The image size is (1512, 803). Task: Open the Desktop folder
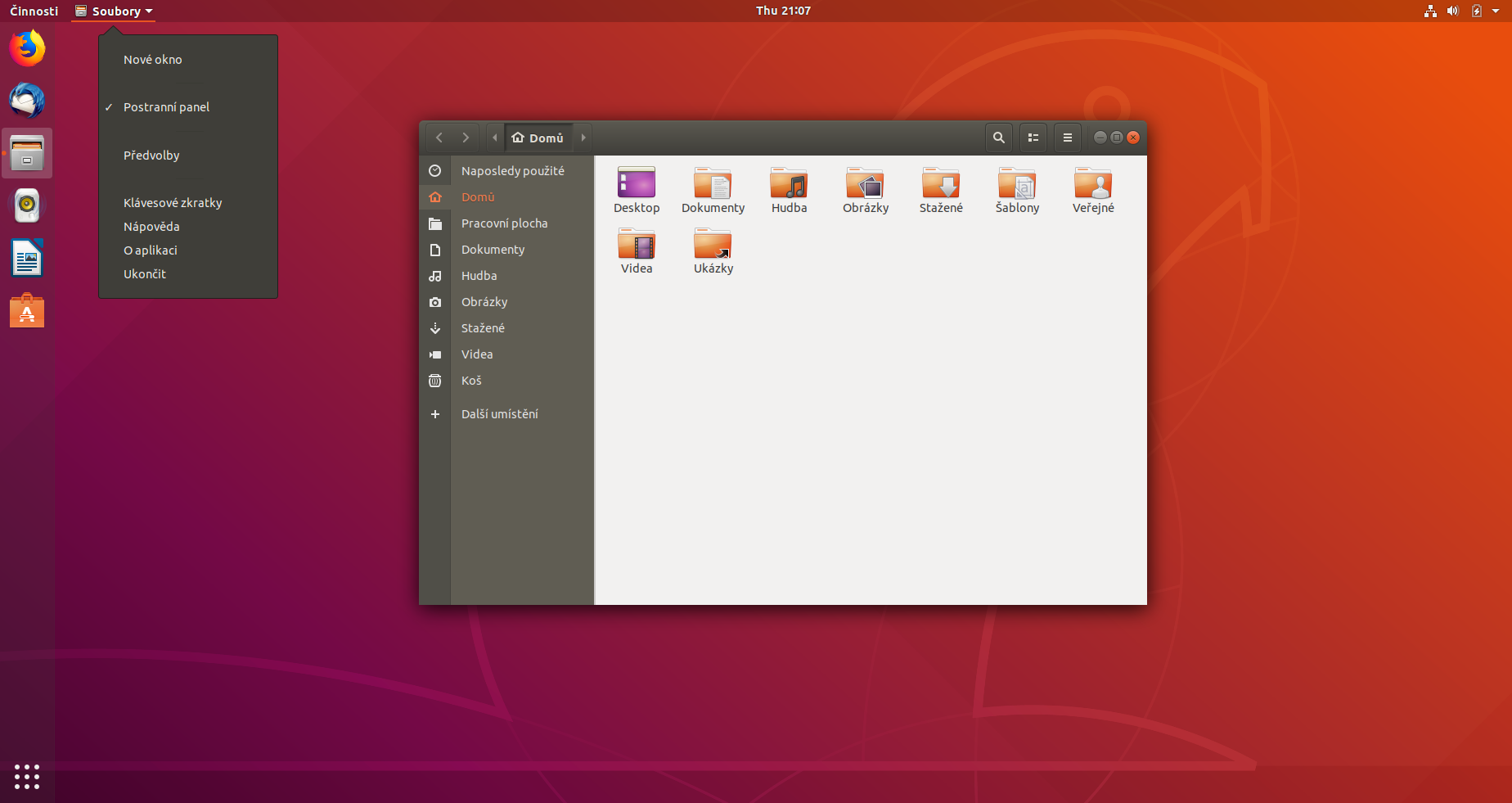637,191
